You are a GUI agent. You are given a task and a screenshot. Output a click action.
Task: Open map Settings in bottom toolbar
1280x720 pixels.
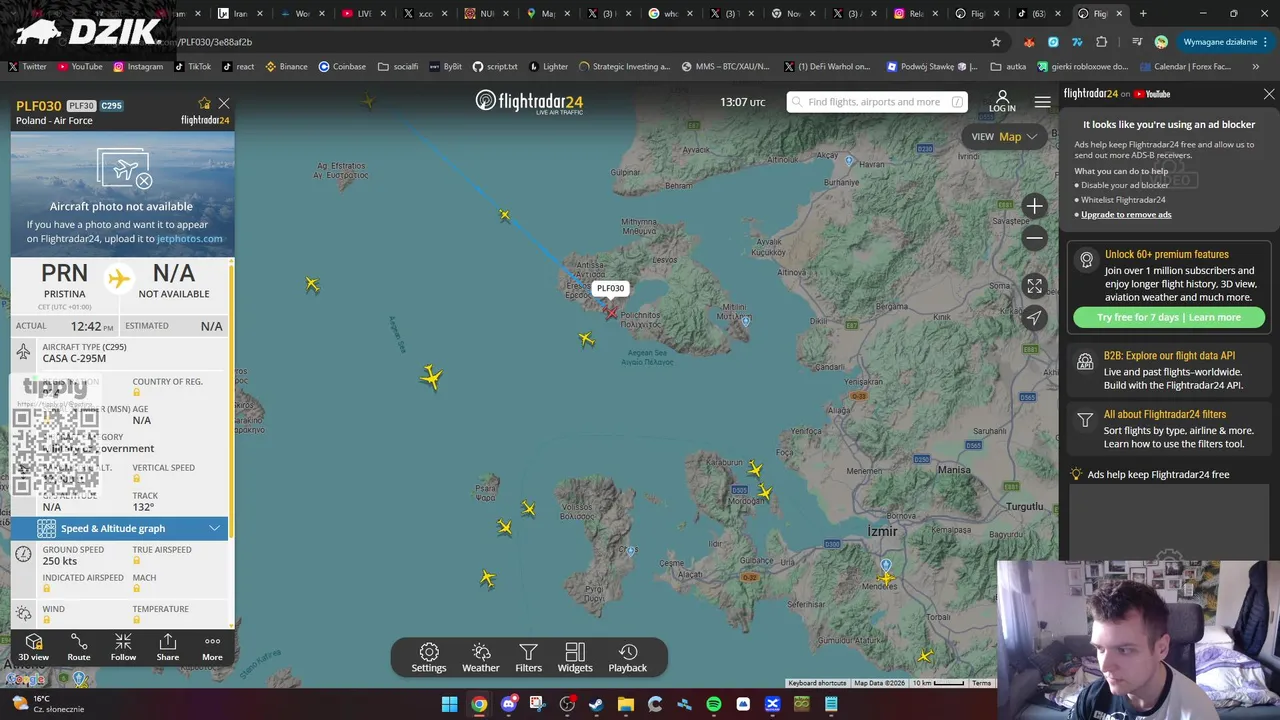[x=429, y=658]
